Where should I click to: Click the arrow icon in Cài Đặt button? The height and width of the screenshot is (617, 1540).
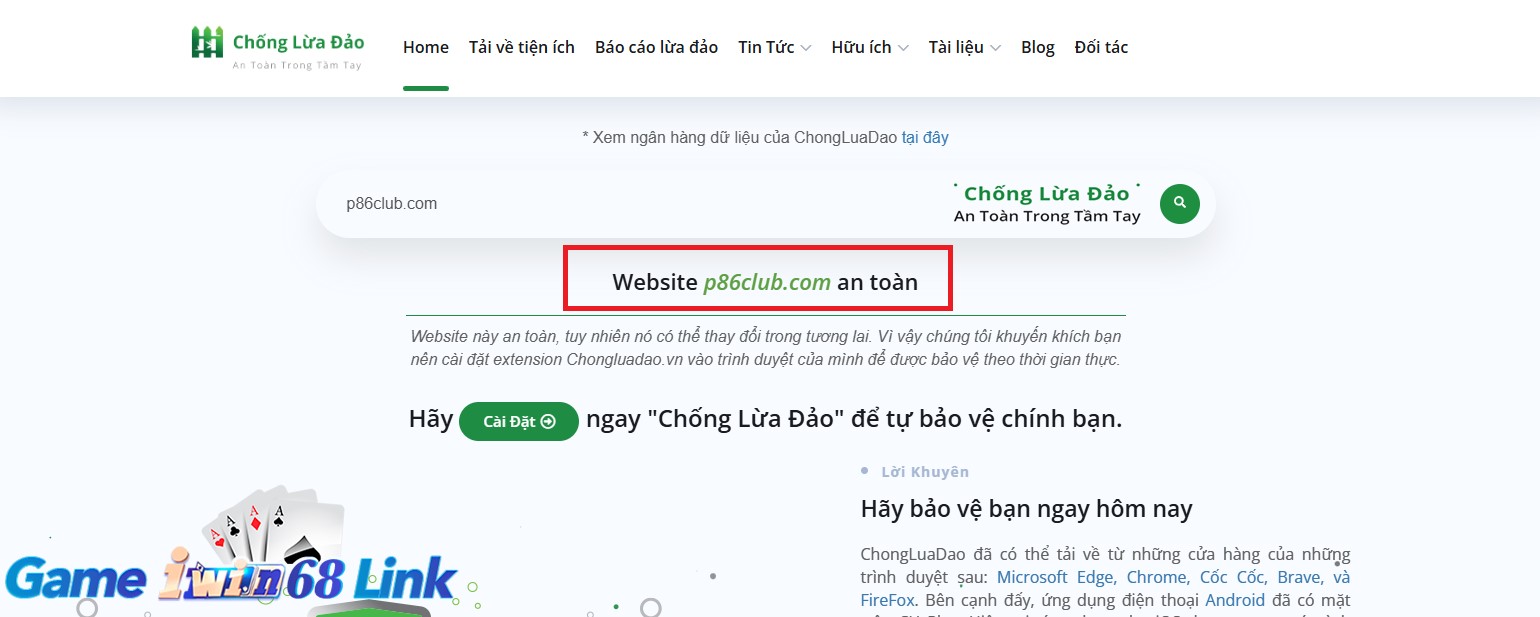click(x=548, y=422)
